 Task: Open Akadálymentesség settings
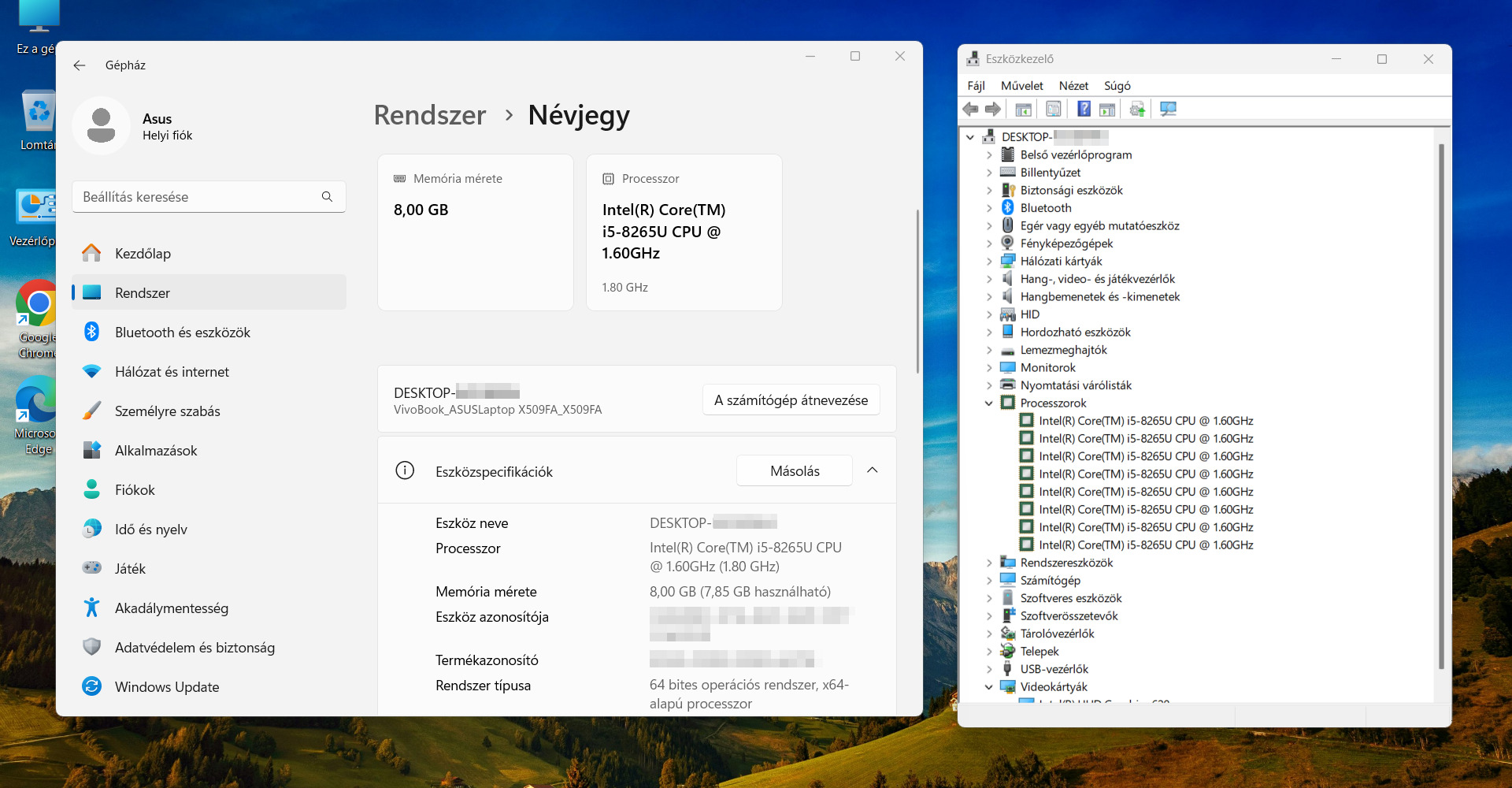[x=209, y=608]
